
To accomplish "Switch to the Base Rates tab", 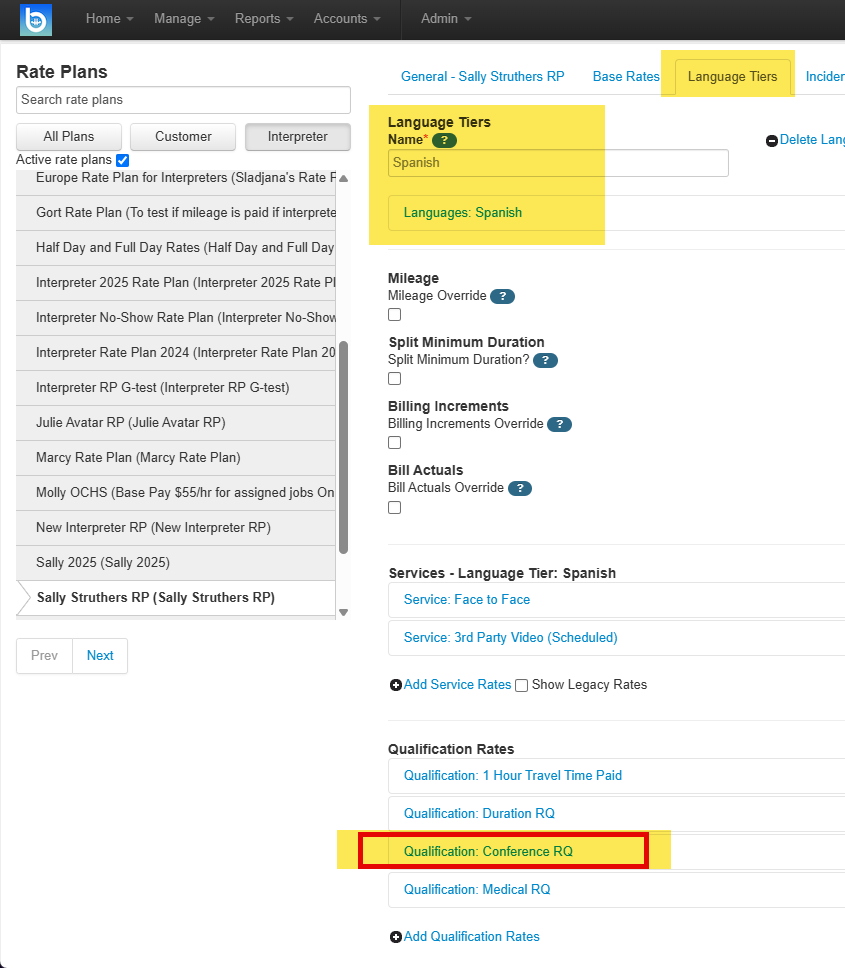I will (x=626, y=77).
